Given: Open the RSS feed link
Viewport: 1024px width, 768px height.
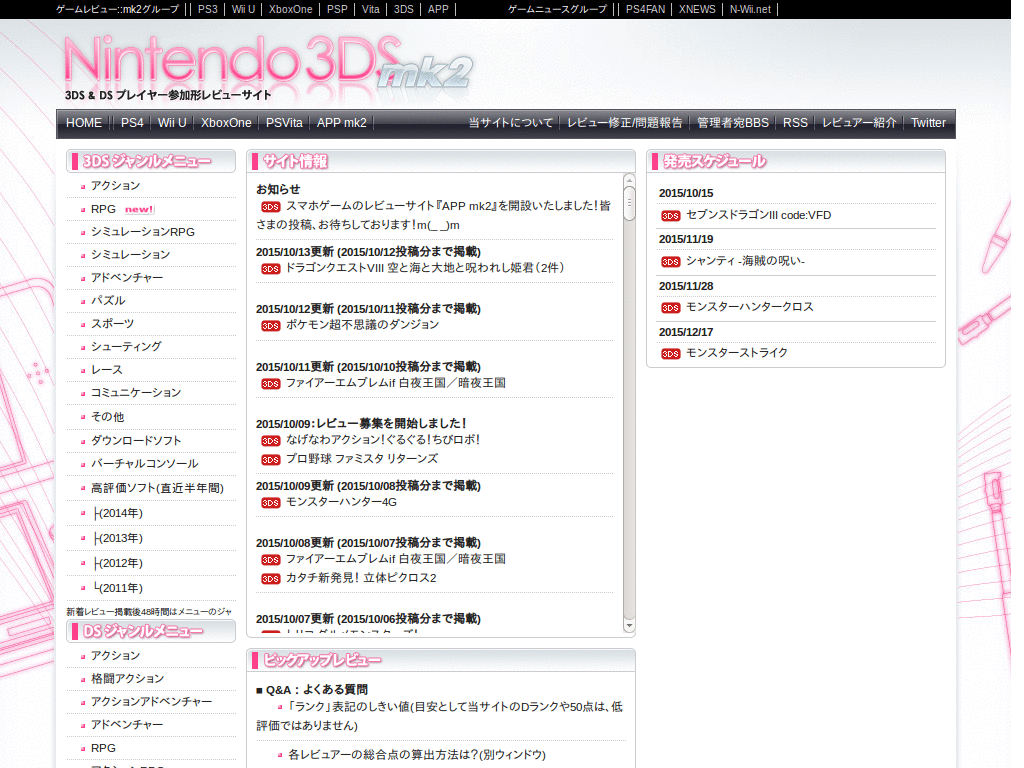Looking at the screenshot, I should point(795,123).
